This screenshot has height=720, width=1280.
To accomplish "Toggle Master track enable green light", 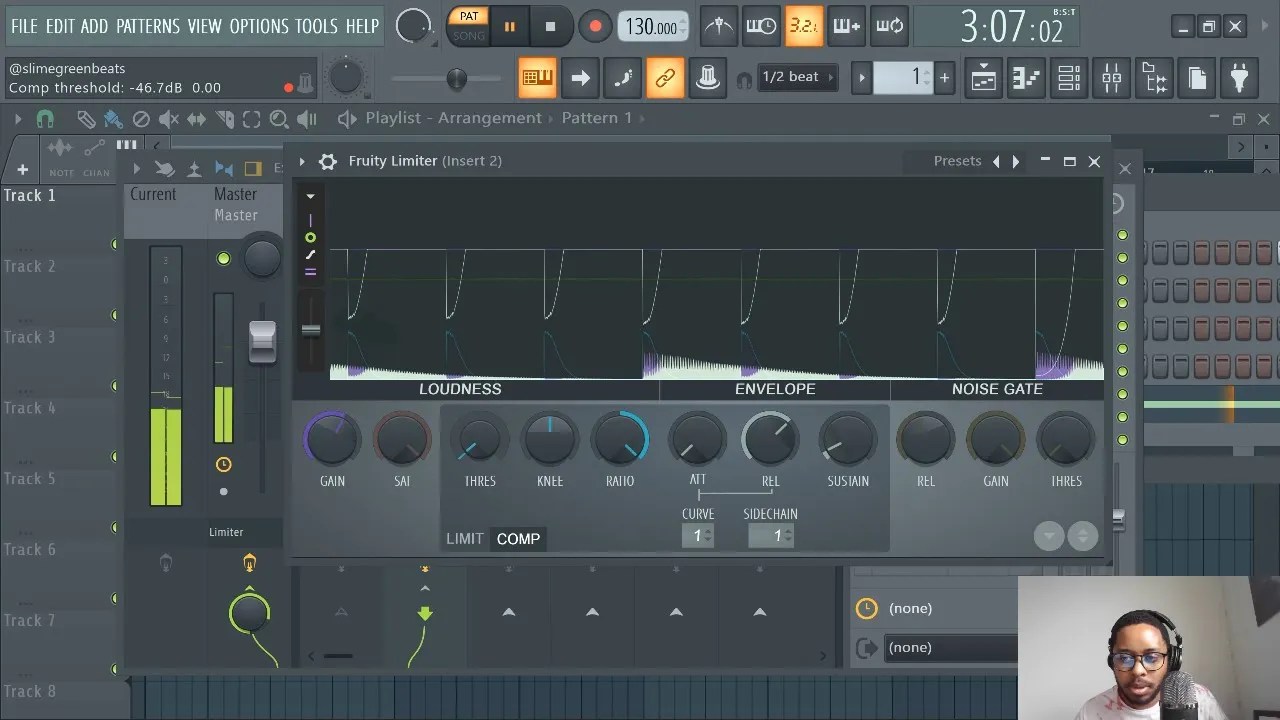I will [223, 259].
